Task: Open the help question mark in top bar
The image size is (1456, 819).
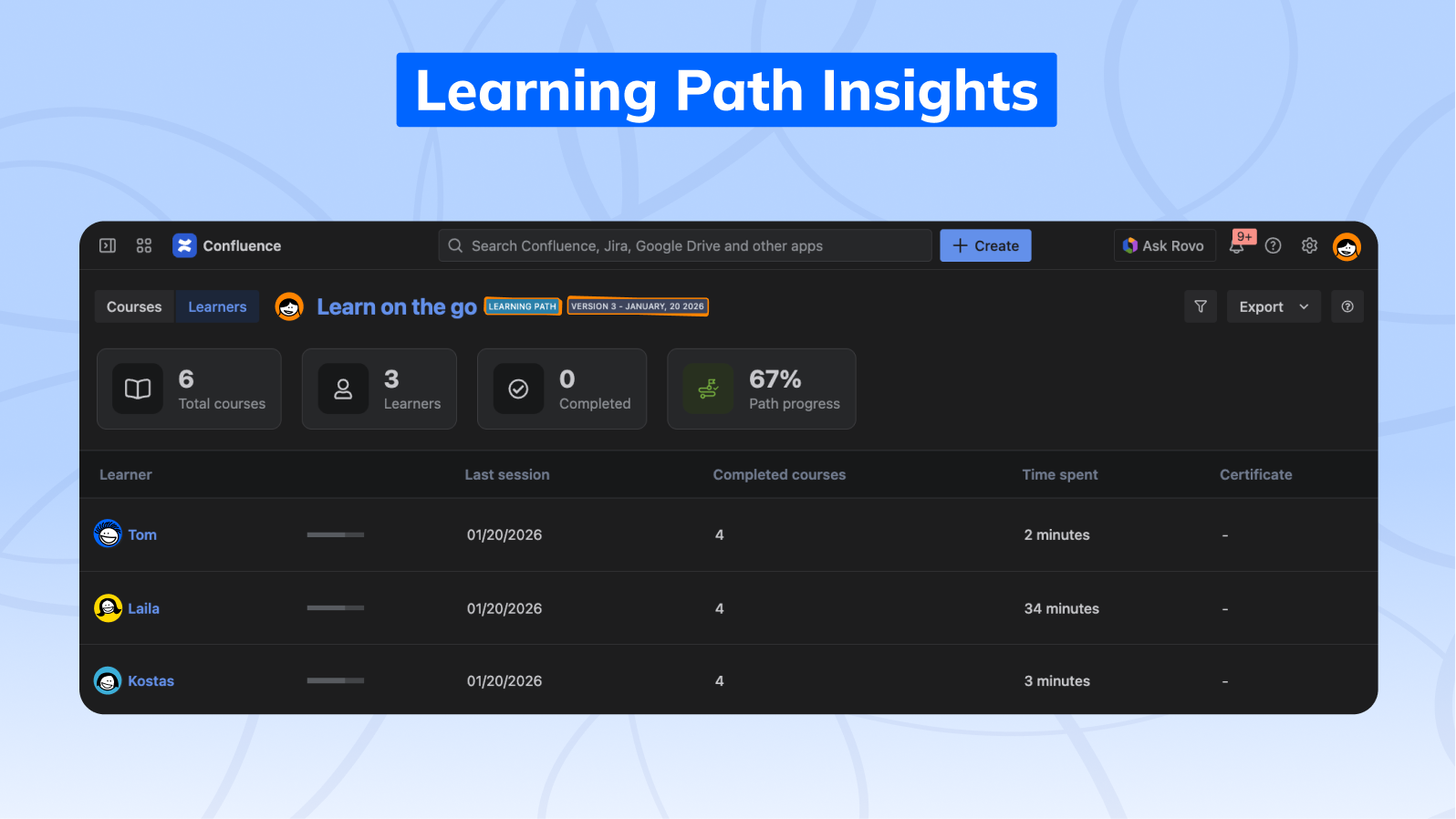Action: [x=1273, y=245]
